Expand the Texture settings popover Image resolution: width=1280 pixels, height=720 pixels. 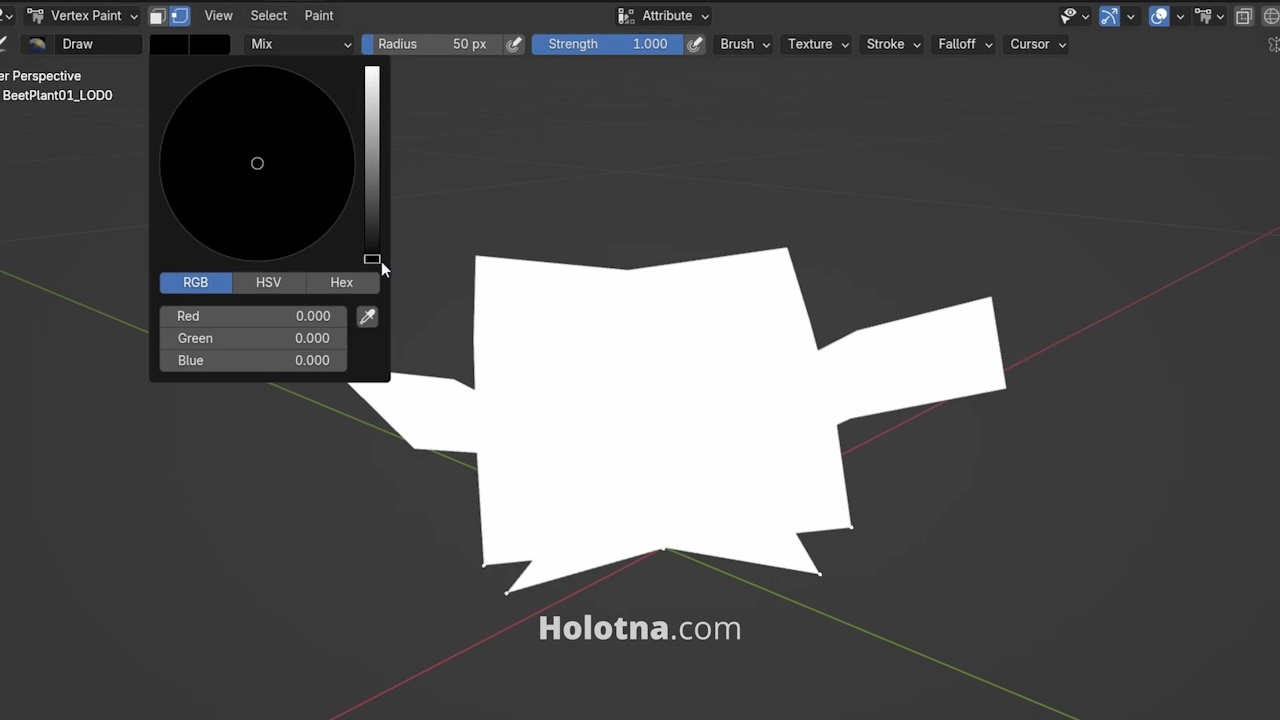coord(818,44)
